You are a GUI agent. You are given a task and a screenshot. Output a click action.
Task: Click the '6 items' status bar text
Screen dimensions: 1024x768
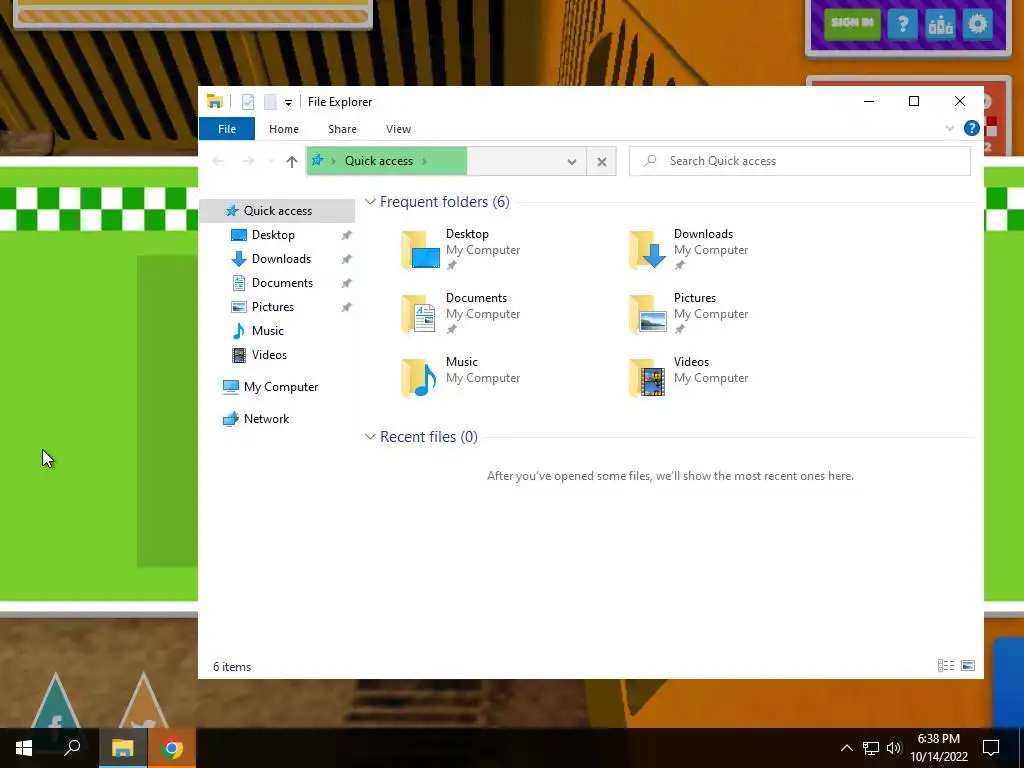(232, 667)
